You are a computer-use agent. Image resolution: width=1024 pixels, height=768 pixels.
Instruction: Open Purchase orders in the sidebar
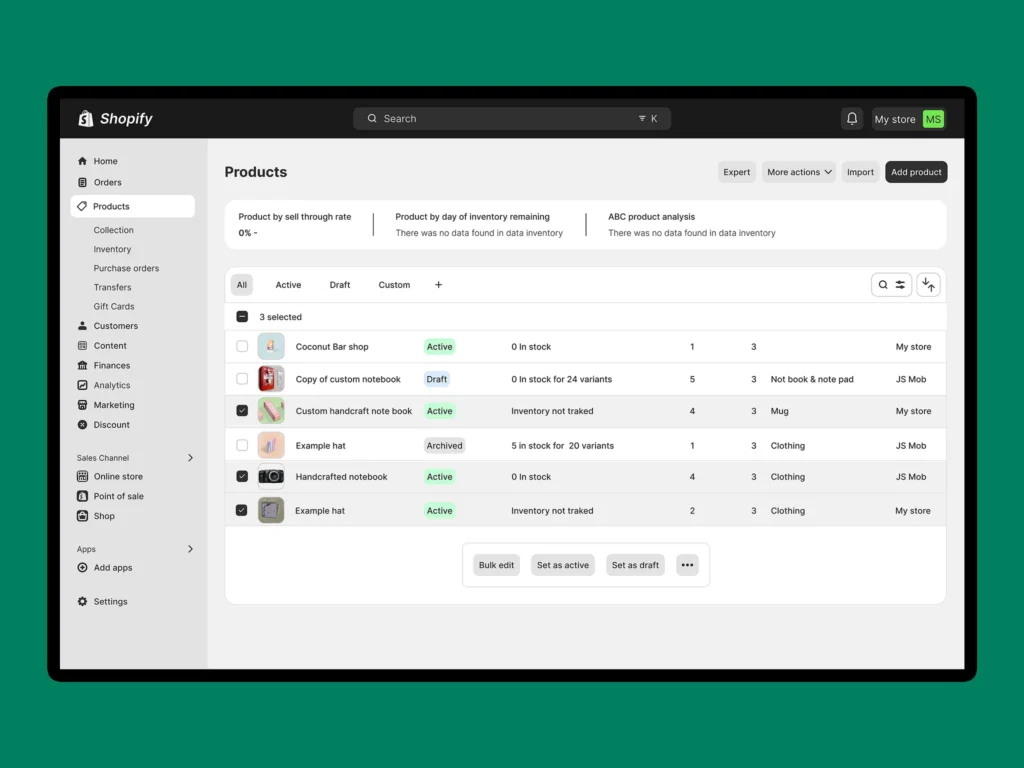[x=126, y=268]
